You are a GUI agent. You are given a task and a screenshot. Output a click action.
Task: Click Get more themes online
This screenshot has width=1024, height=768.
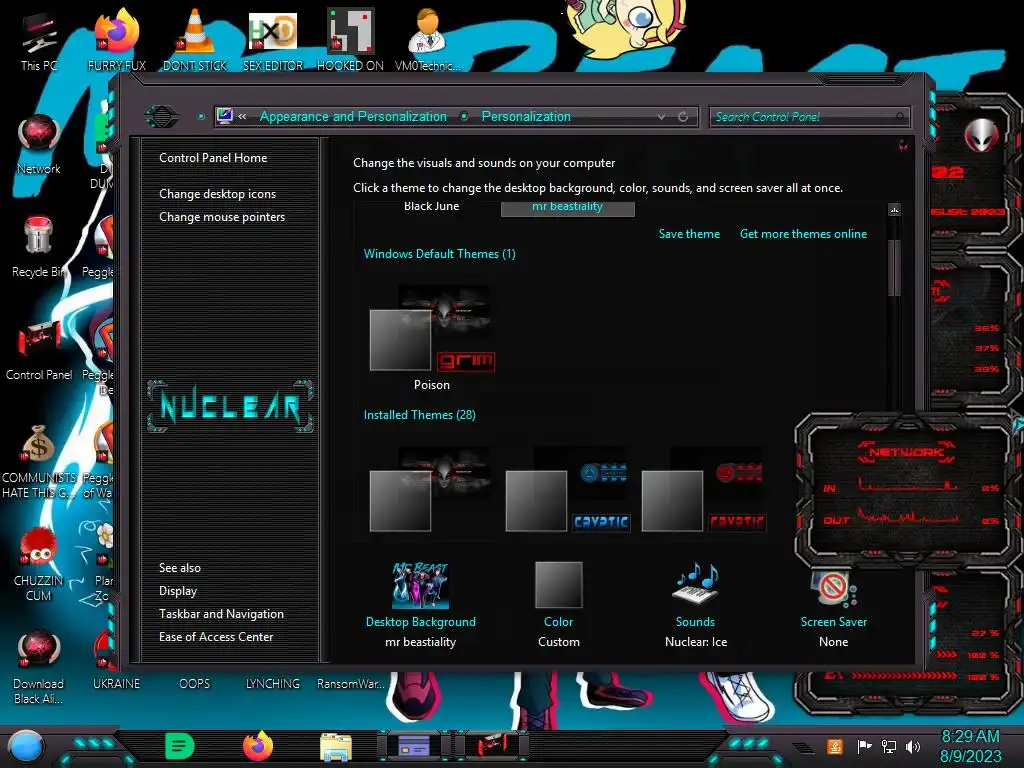click(x=803, y=234)
